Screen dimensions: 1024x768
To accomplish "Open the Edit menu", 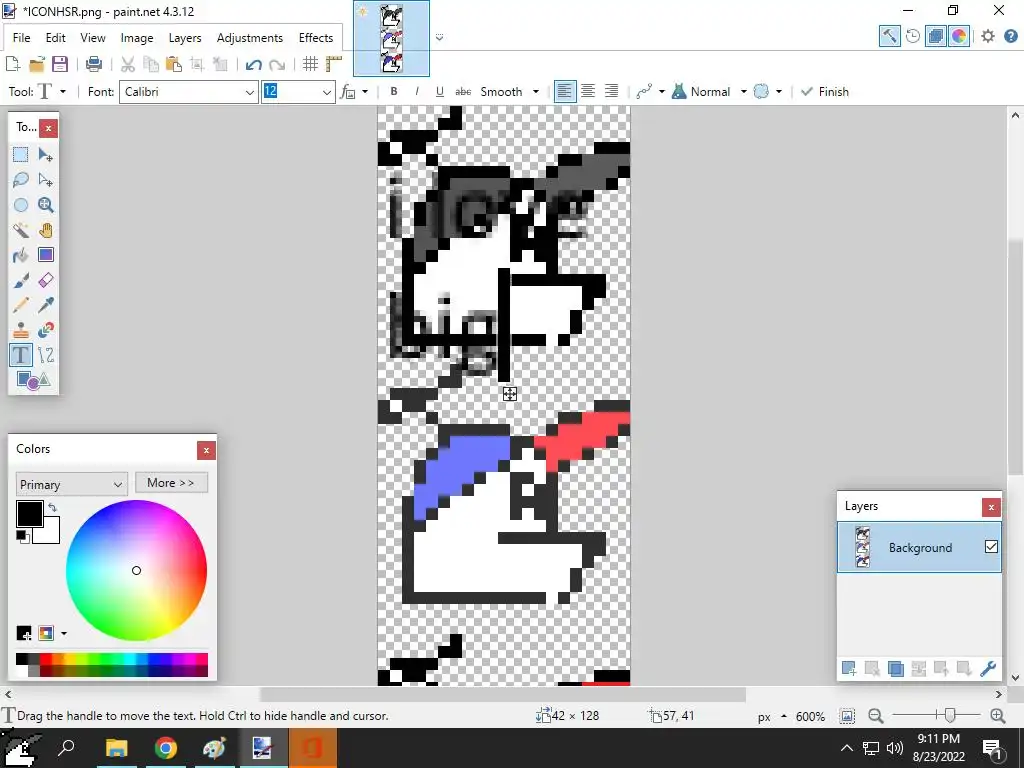I will (x=56, y=38).
